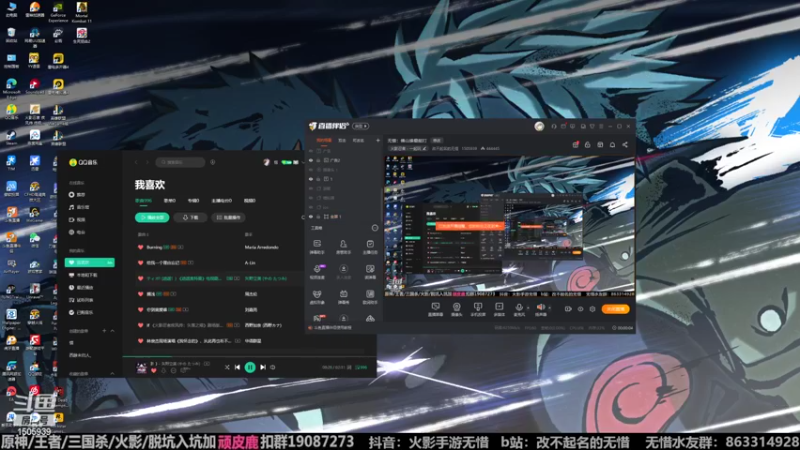Open the now-playing album cover thumbnail
Image resolution: width=800 pixels, height=450 pixels.
pos(141,367)
